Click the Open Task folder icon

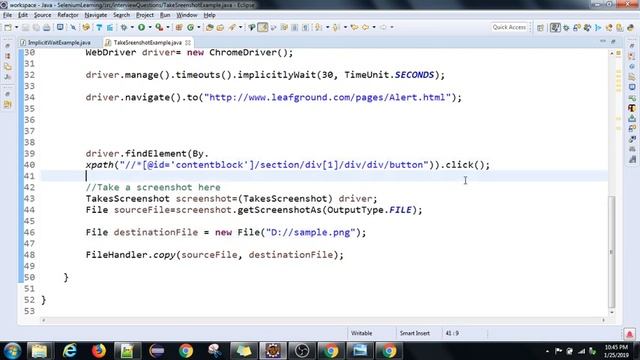coord(220,27)
